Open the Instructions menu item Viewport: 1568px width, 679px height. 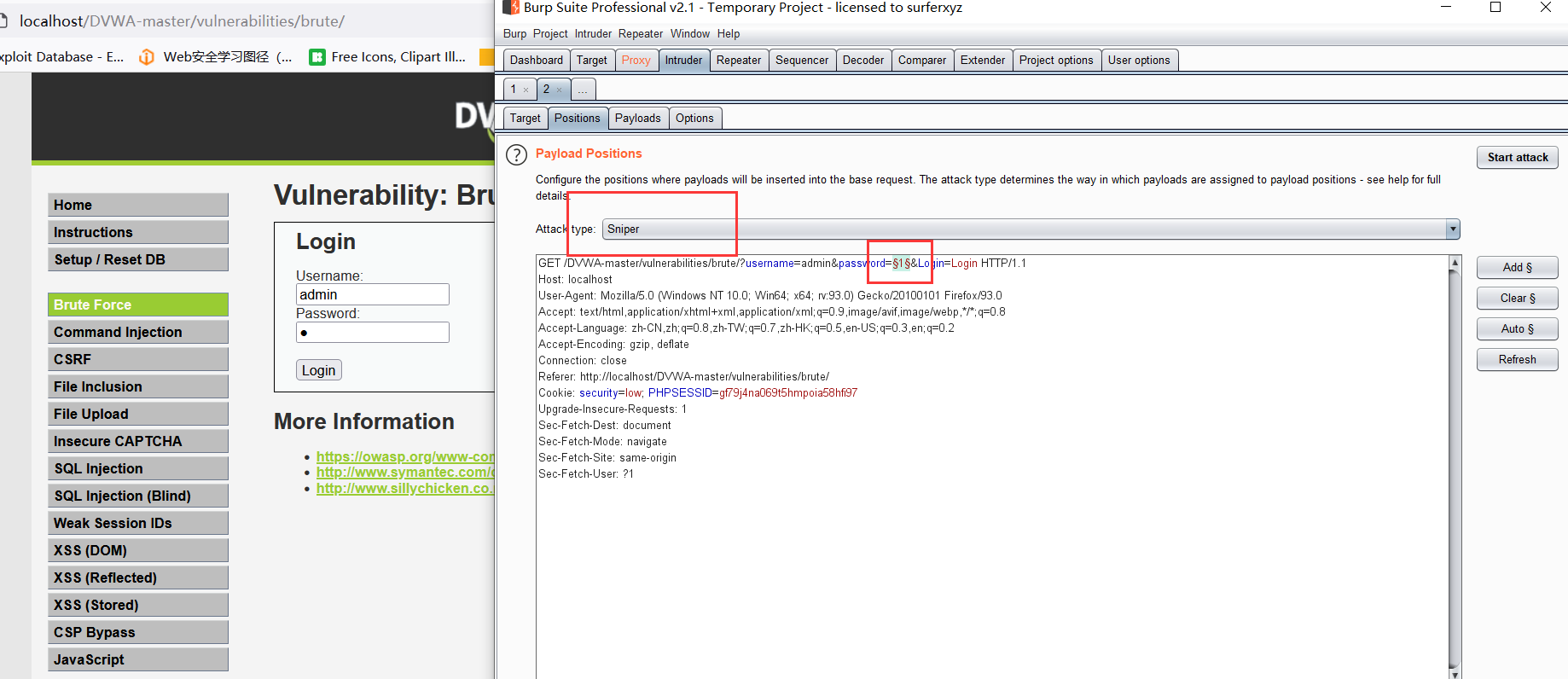pyautogui.click(x=138, y=232)
